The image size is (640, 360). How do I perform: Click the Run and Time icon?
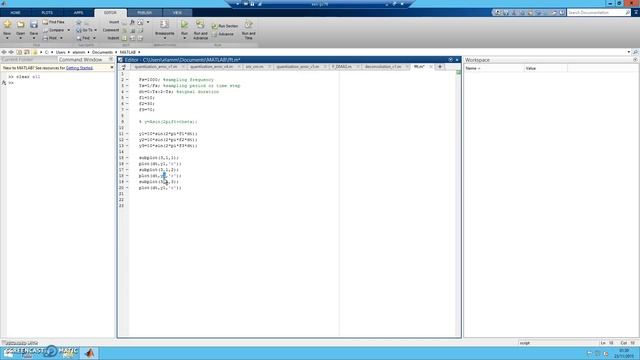tap(248, 24)
